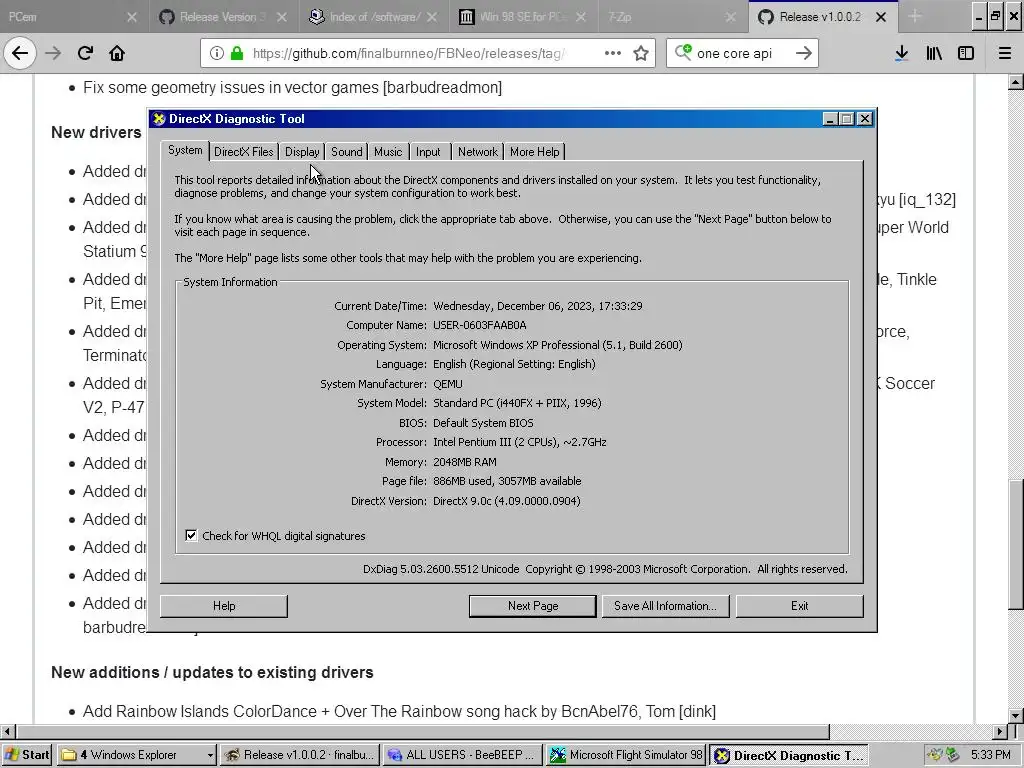1024x768 pixels.
Task: Switch to ALL USERS - BeeBEEP taskbar button
Action: [x=463, y=755]
